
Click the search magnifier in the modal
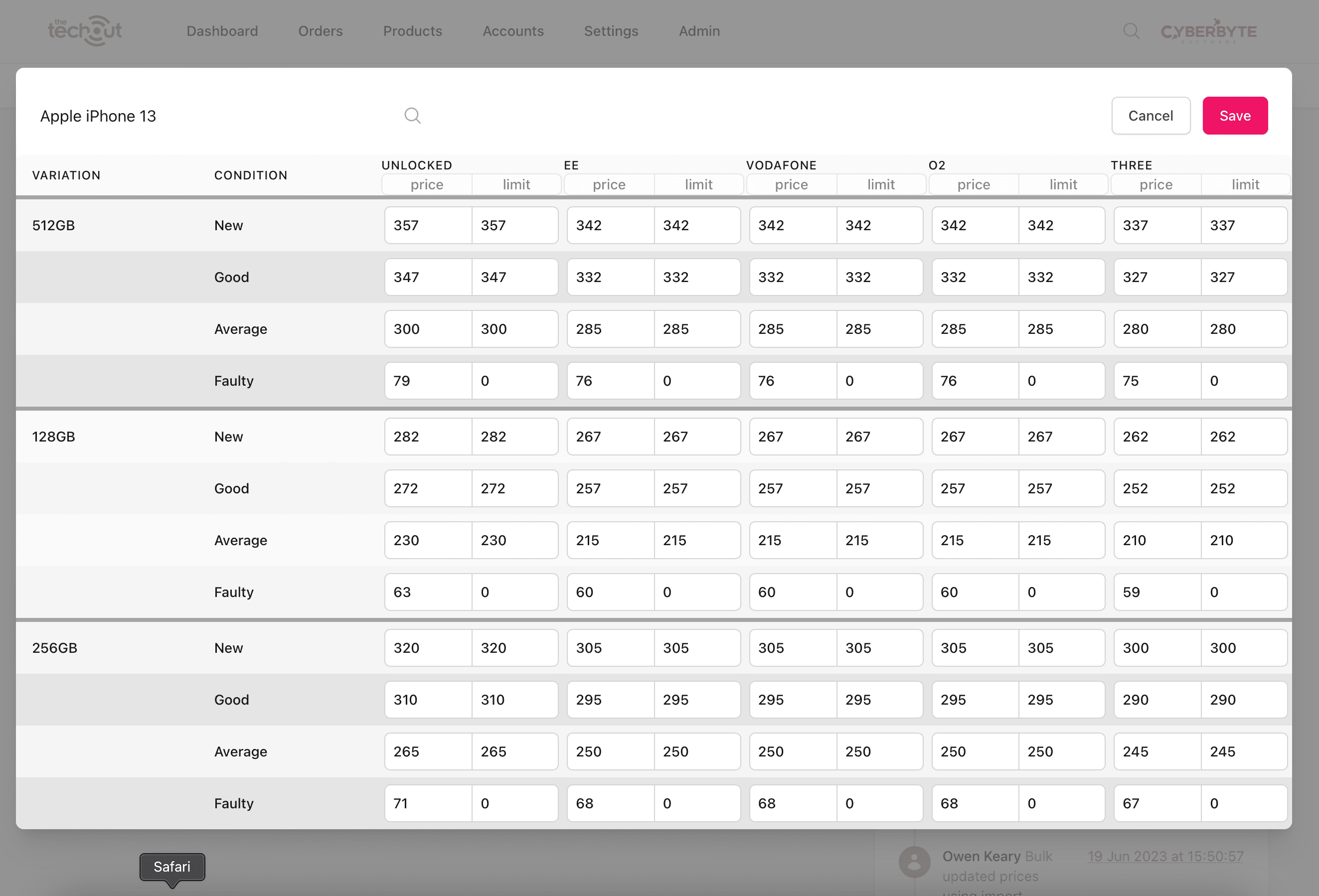coord(413,116)
